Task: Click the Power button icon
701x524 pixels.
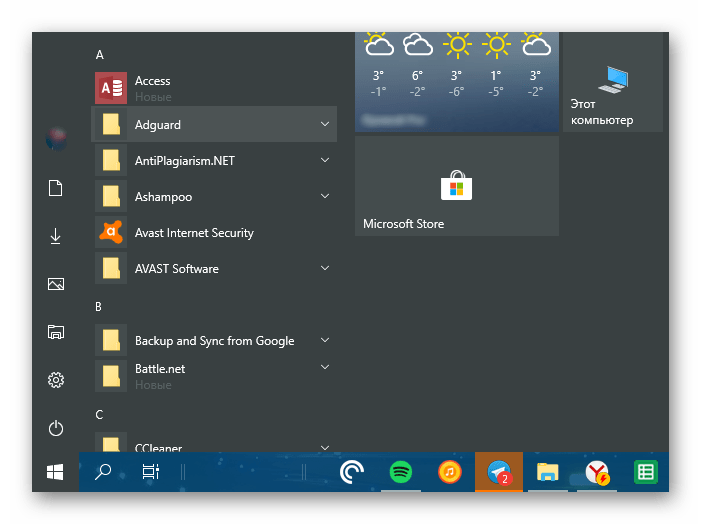Action: 56,428
